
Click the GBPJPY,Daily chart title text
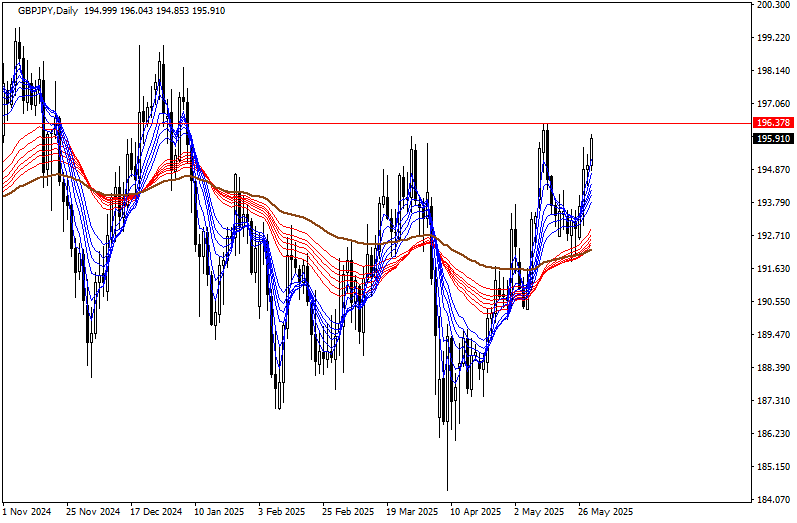pos(48,11)
